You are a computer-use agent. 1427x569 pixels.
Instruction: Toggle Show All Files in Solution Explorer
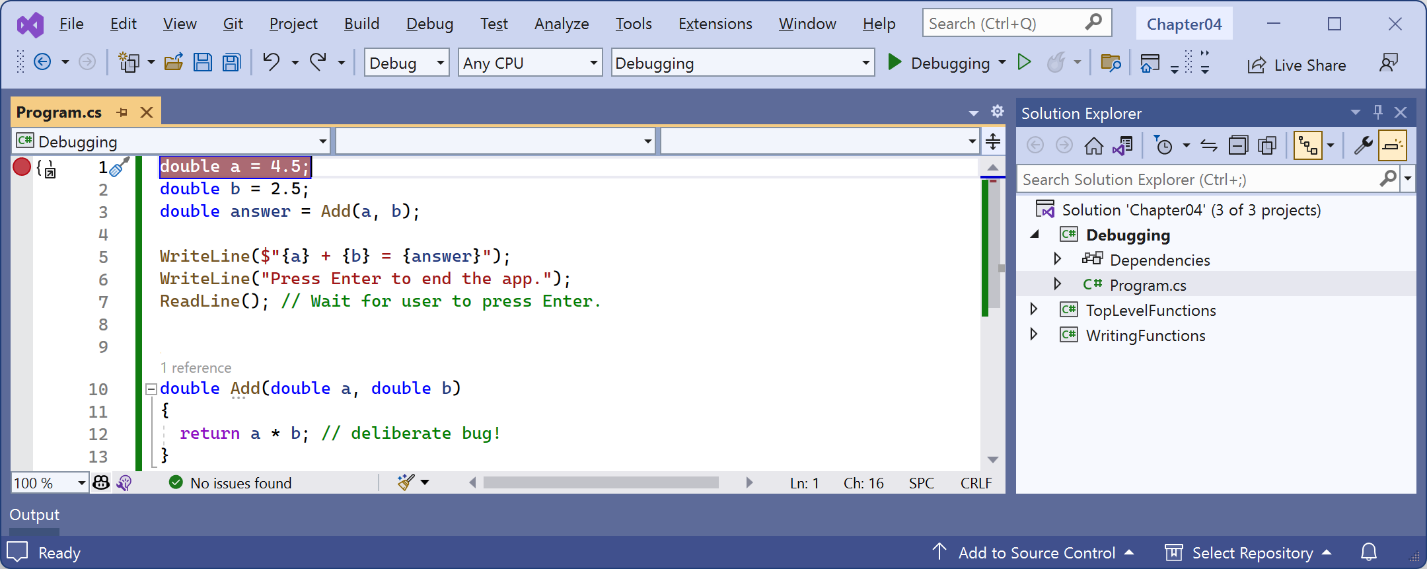coord(1267,146)
